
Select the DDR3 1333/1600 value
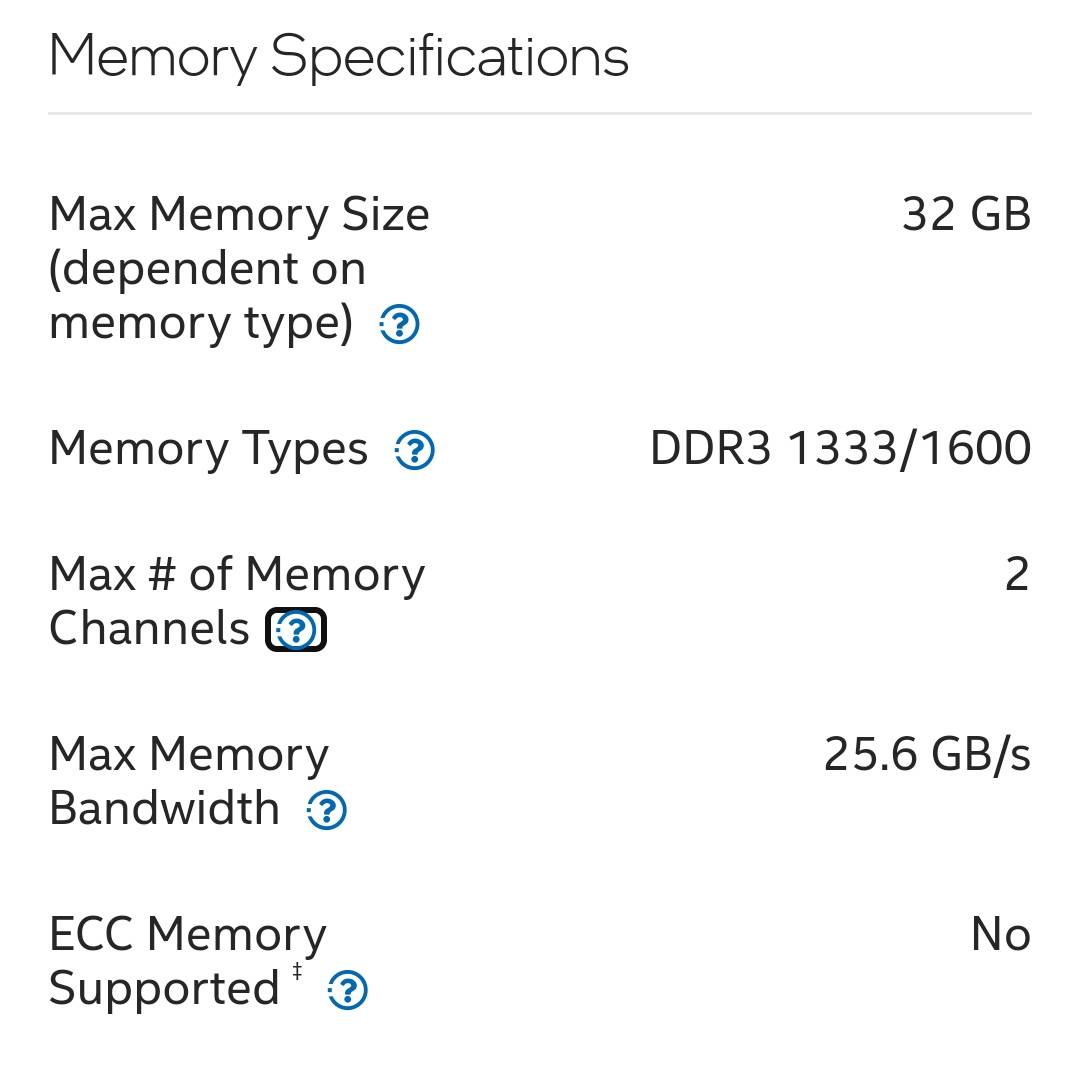click(840, 449)
